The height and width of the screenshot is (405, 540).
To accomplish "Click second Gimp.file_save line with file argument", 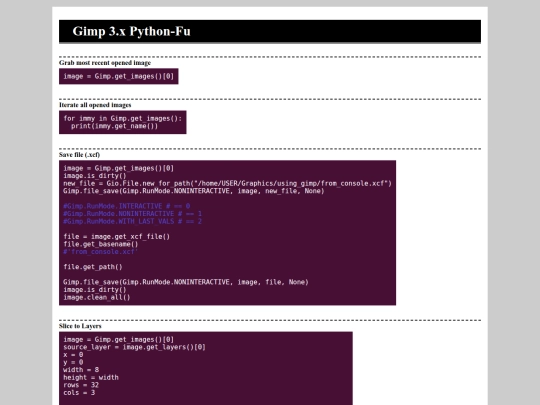I will click(186, 282).
